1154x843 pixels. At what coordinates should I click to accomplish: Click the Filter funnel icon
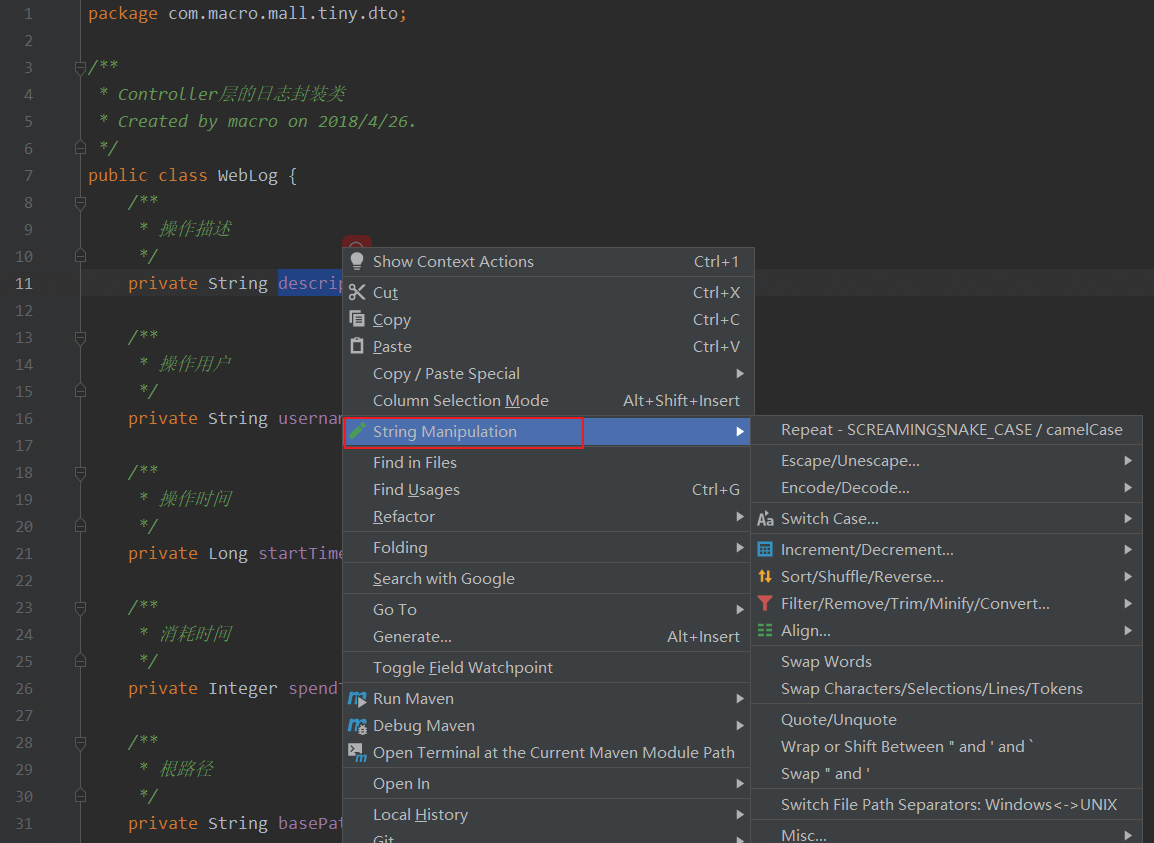pos(765,604)
